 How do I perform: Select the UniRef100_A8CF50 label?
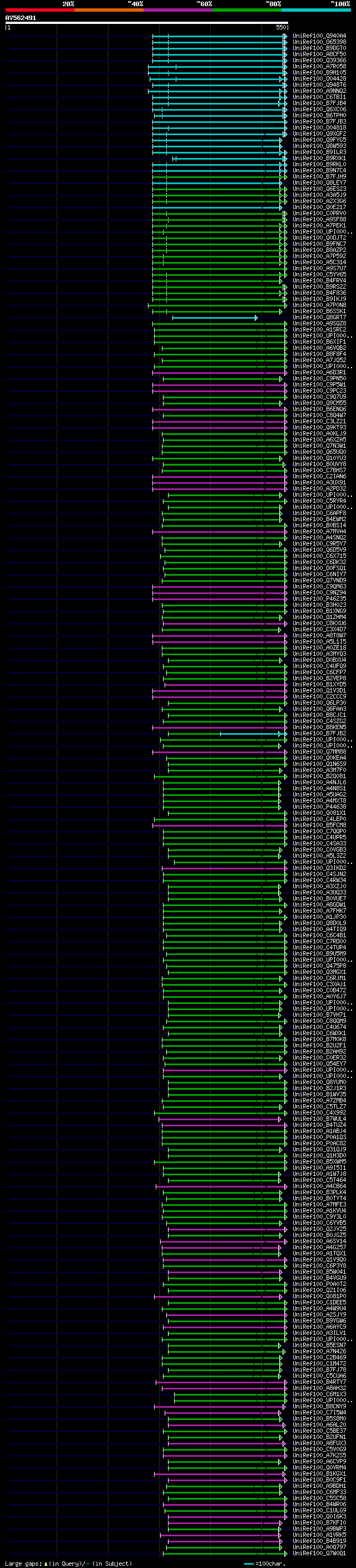pos(319,54)
